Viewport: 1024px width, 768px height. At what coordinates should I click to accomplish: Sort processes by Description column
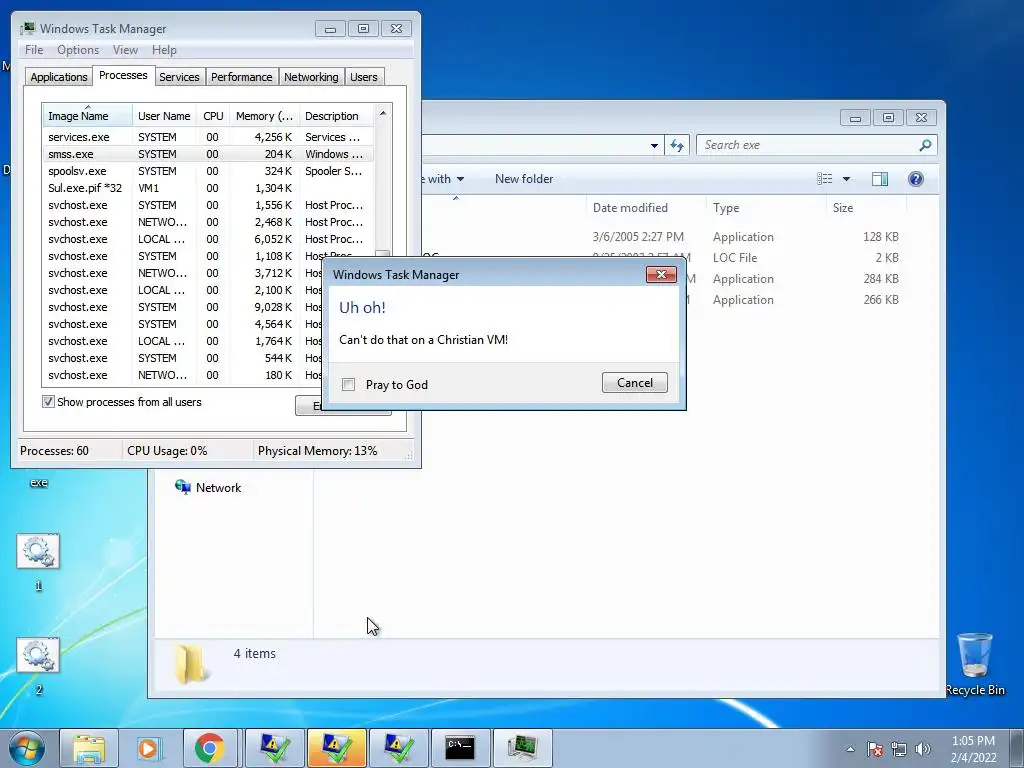336,116
